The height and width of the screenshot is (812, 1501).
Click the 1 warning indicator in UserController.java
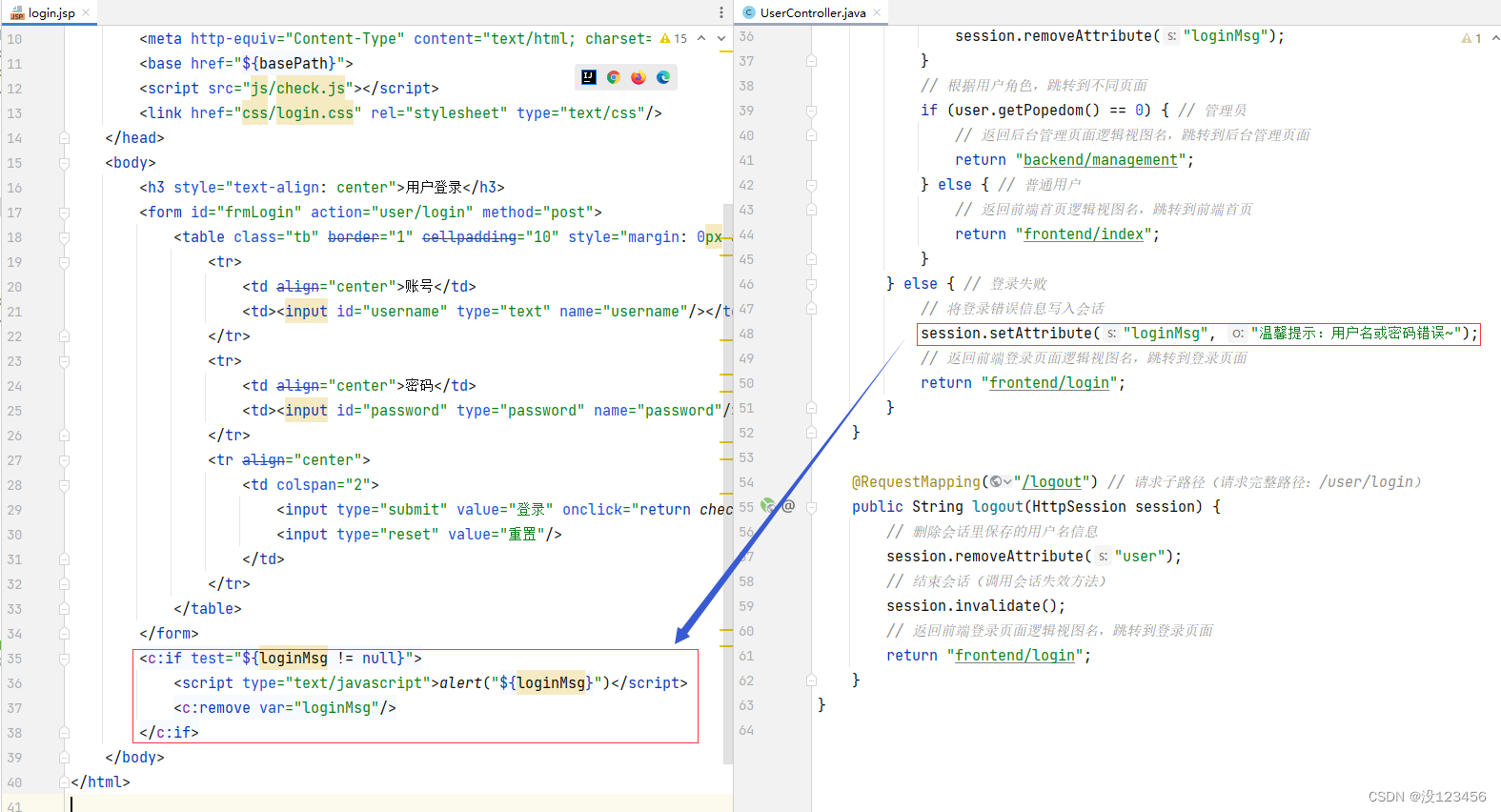(x=1471, y=38)
